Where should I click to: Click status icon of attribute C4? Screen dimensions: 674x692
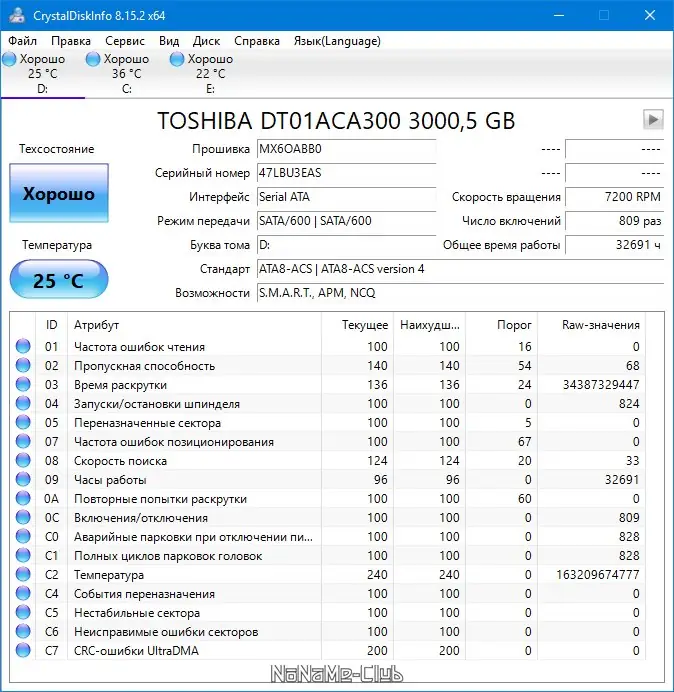pyautogui.click(x=23, y=593)
